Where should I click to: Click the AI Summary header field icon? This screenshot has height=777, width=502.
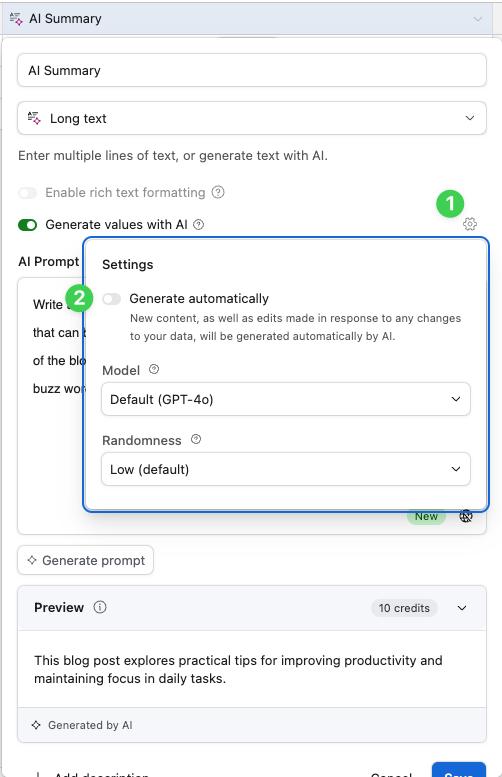(x=16, y=19)
